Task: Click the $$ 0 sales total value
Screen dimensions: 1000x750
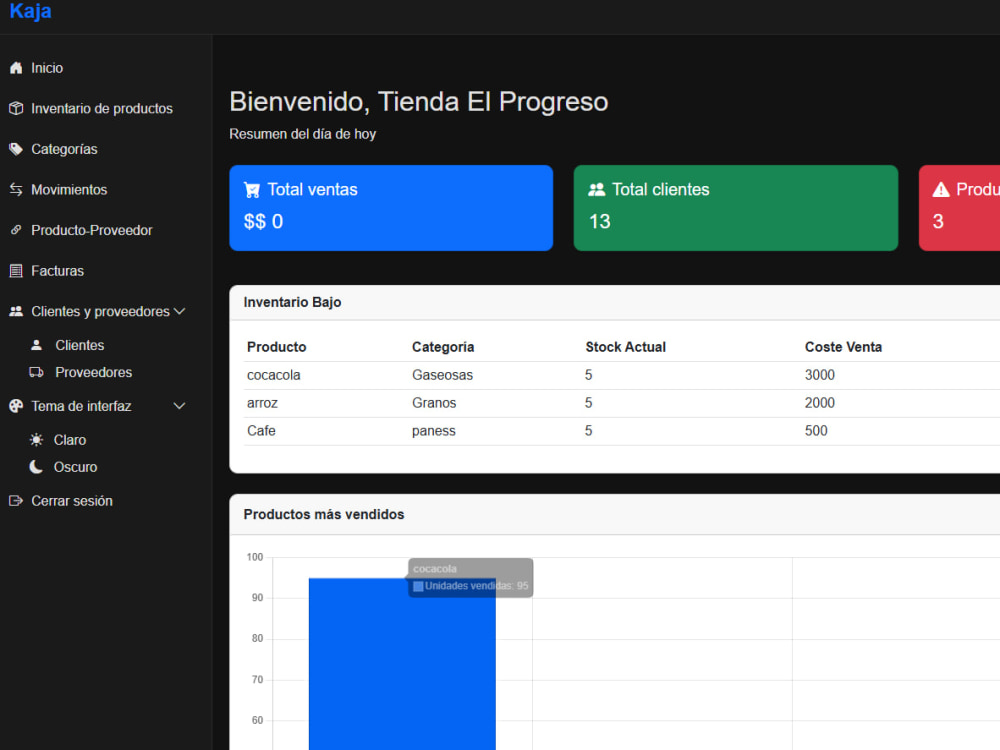Action: [x=263, y=221]
